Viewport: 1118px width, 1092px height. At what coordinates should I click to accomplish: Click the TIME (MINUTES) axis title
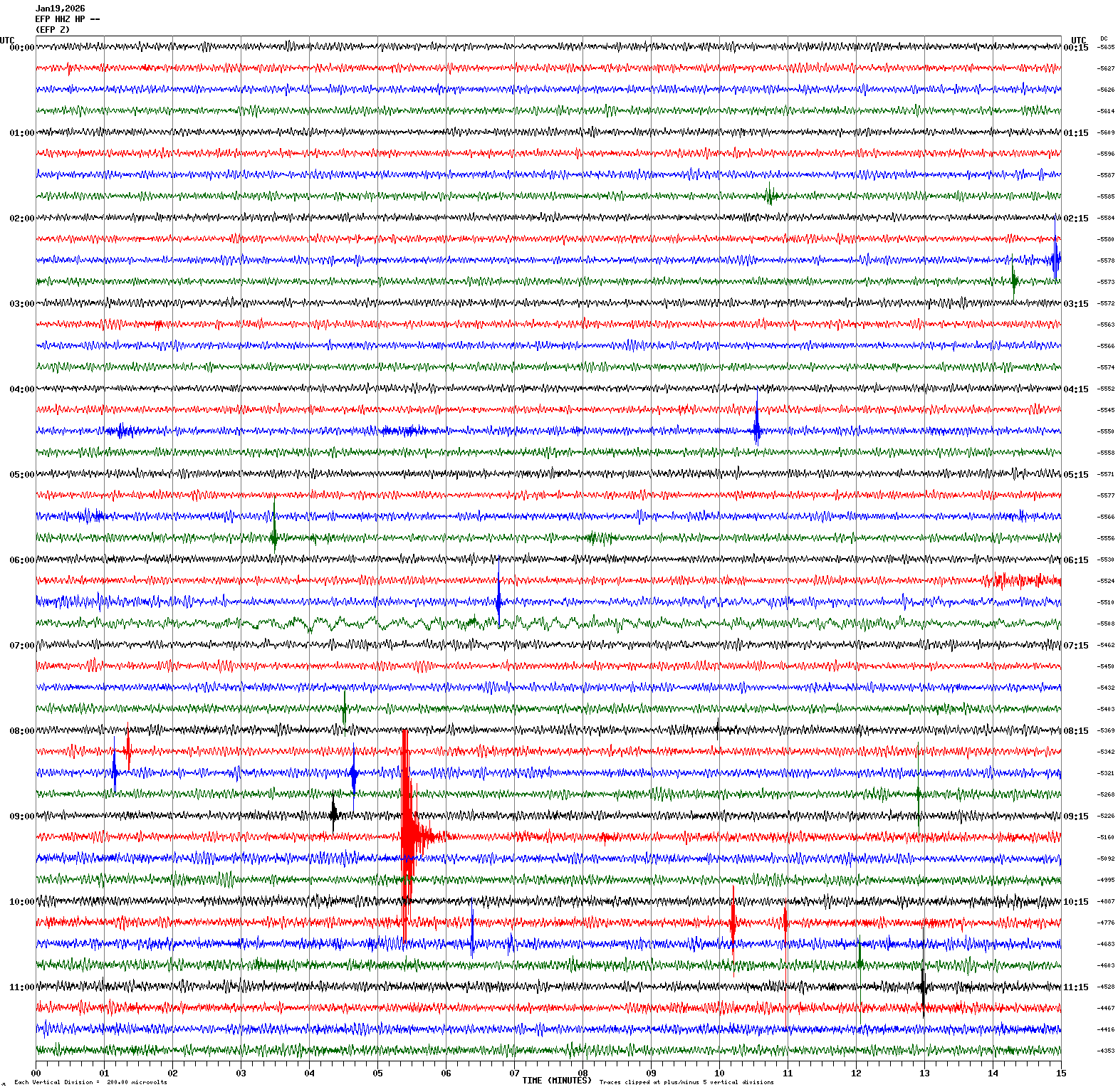[x=556, y=1081]
